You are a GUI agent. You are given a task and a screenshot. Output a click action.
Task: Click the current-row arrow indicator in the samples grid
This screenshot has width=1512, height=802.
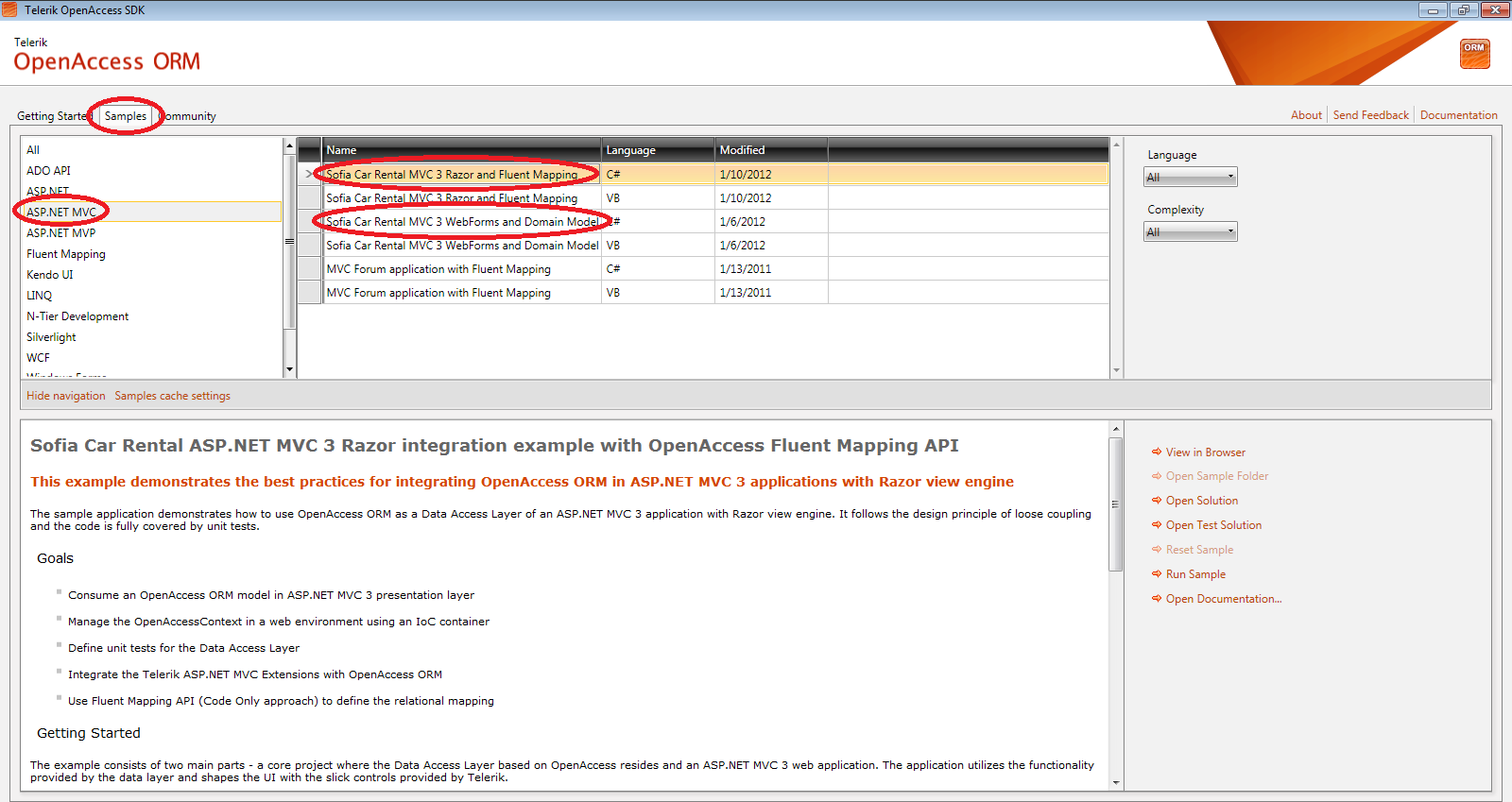(x=309, y=174)
